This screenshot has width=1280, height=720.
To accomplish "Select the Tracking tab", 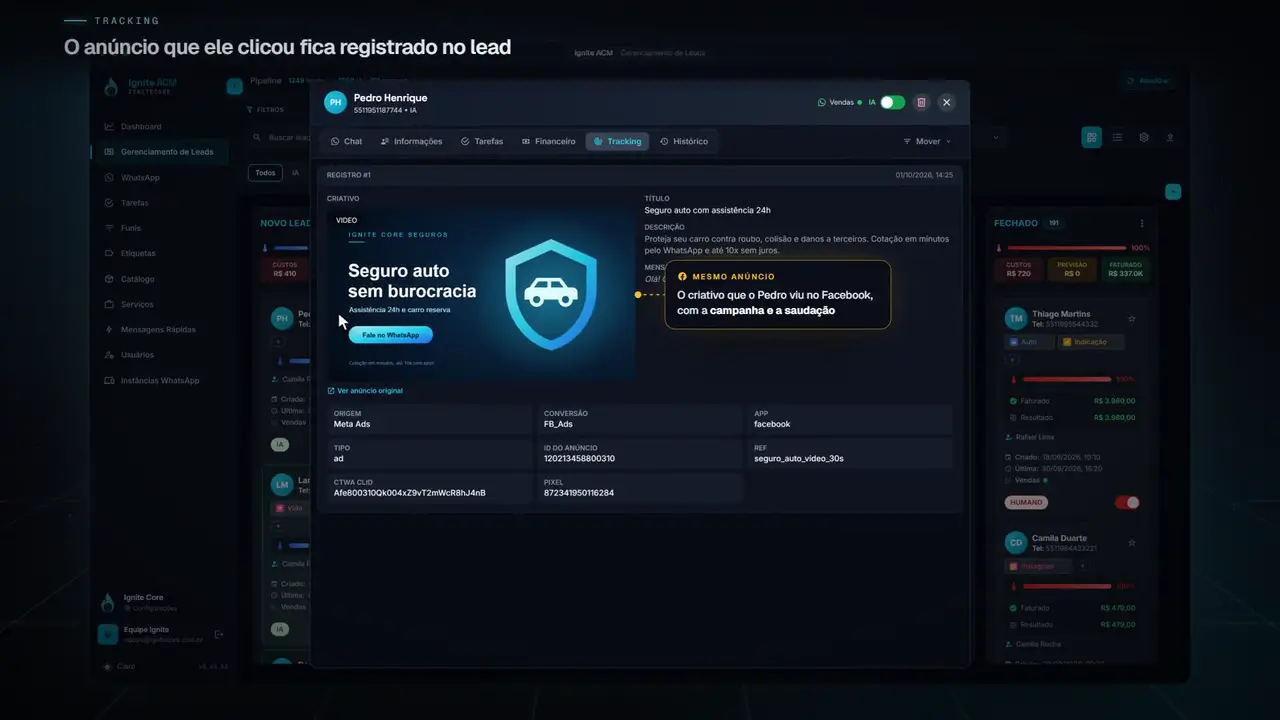I will (x=617, y=141).
